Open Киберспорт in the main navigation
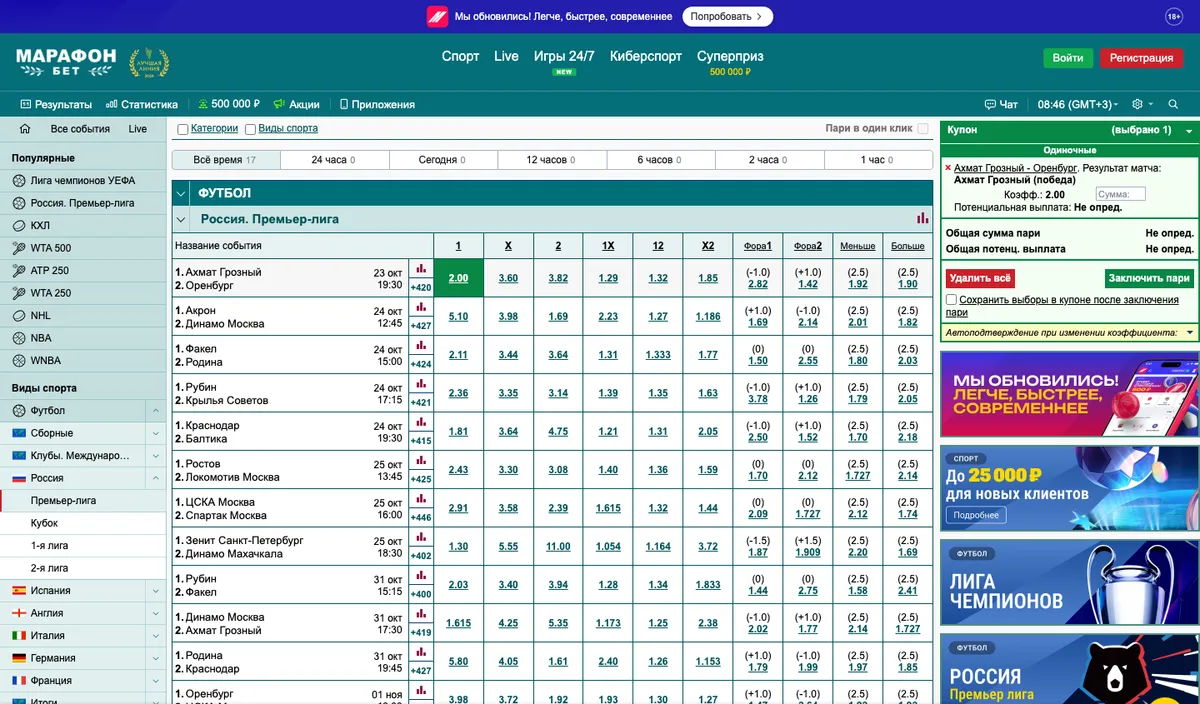This screenshot has height=704, width=1200. [644, 56]
